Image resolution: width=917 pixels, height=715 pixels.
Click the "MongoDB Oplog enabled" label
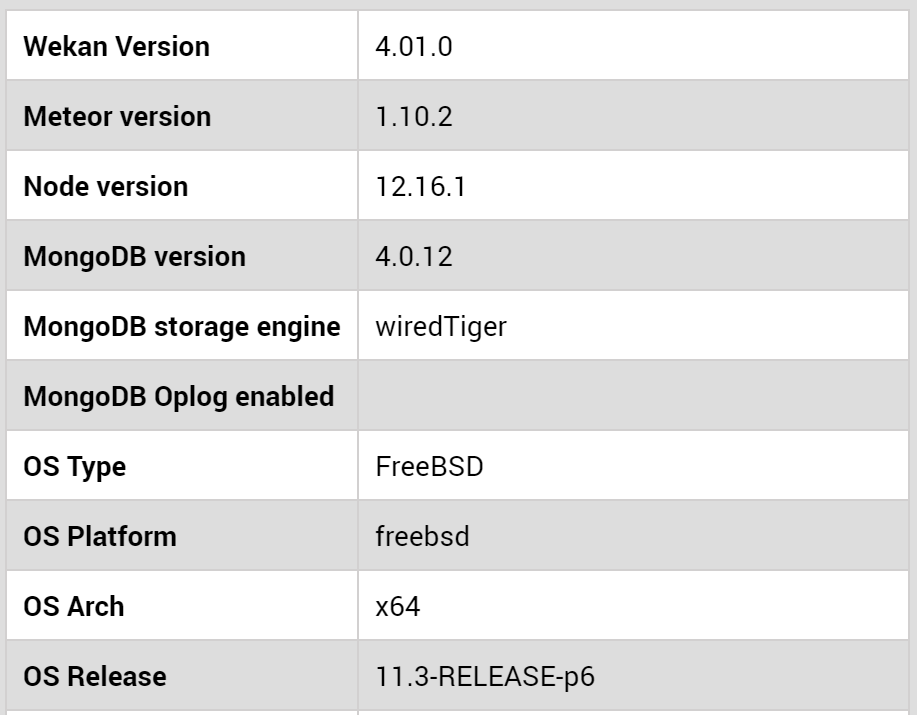(x=178, y=397)
